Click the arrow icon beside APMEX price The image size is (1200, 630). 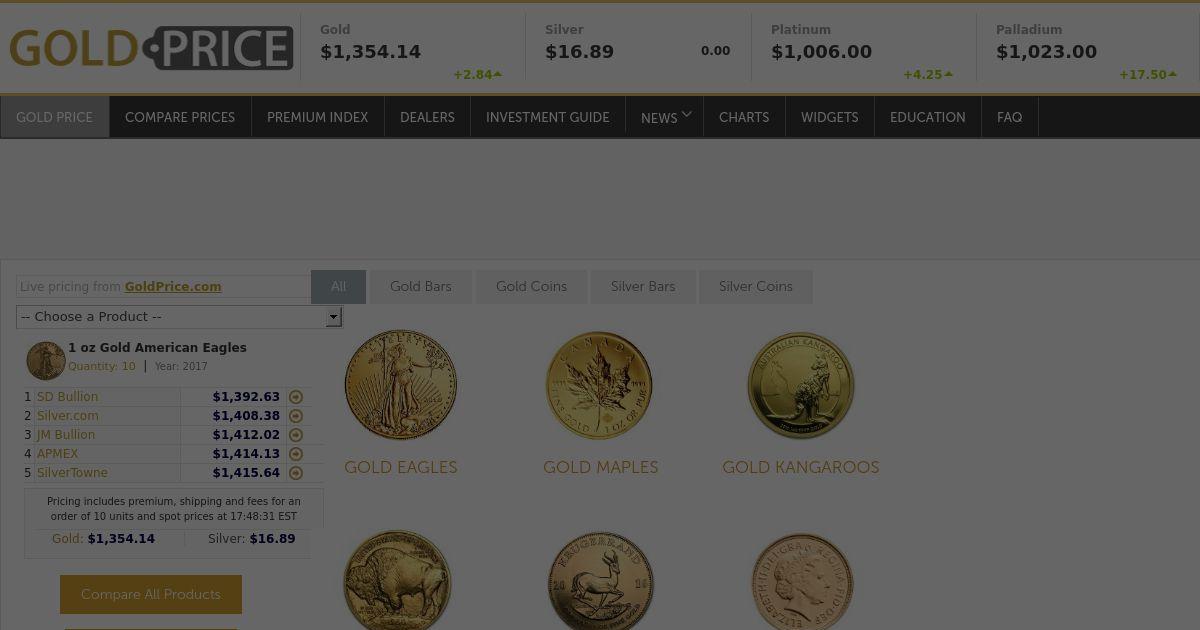(x=296, y=454)
